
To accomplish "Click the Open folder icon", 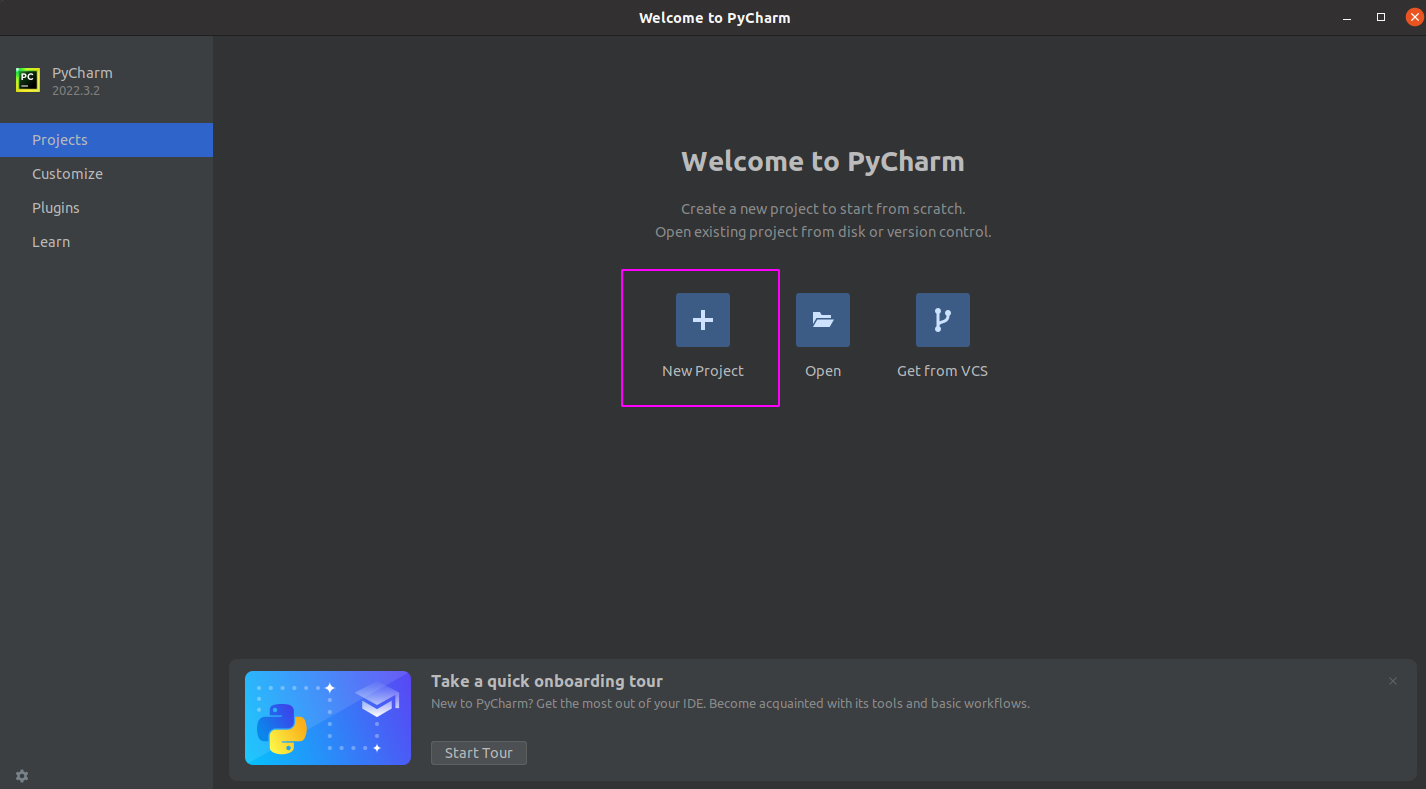I will point(822,320).
